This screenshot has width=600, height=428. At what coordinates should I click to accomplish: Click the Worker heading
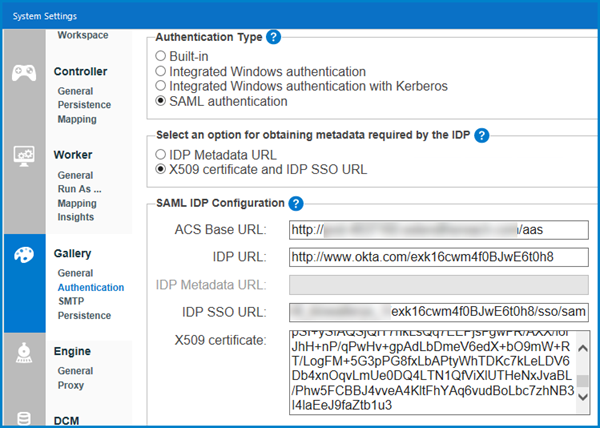pos(73,155)
